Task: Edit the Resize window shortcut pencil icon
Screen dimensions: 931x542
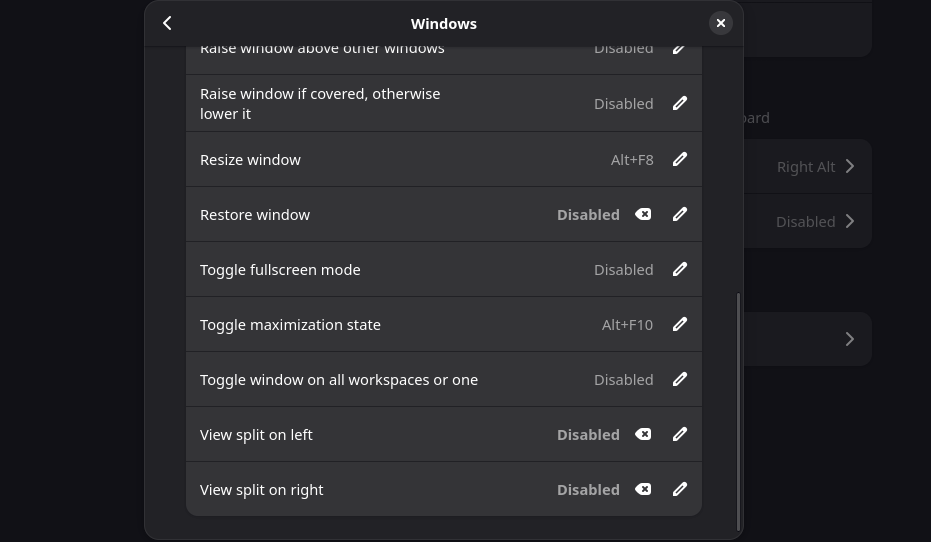Action: 680,159
